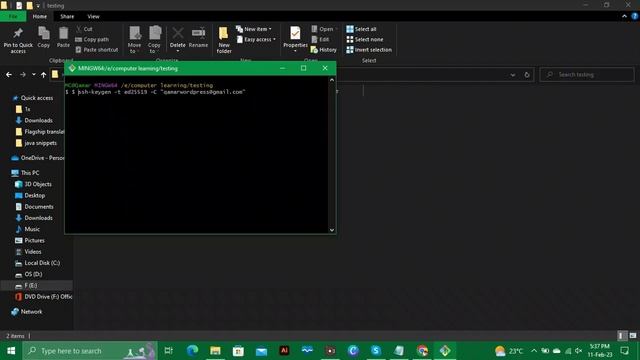Click the Copy to icon

[x=154, y=40]
